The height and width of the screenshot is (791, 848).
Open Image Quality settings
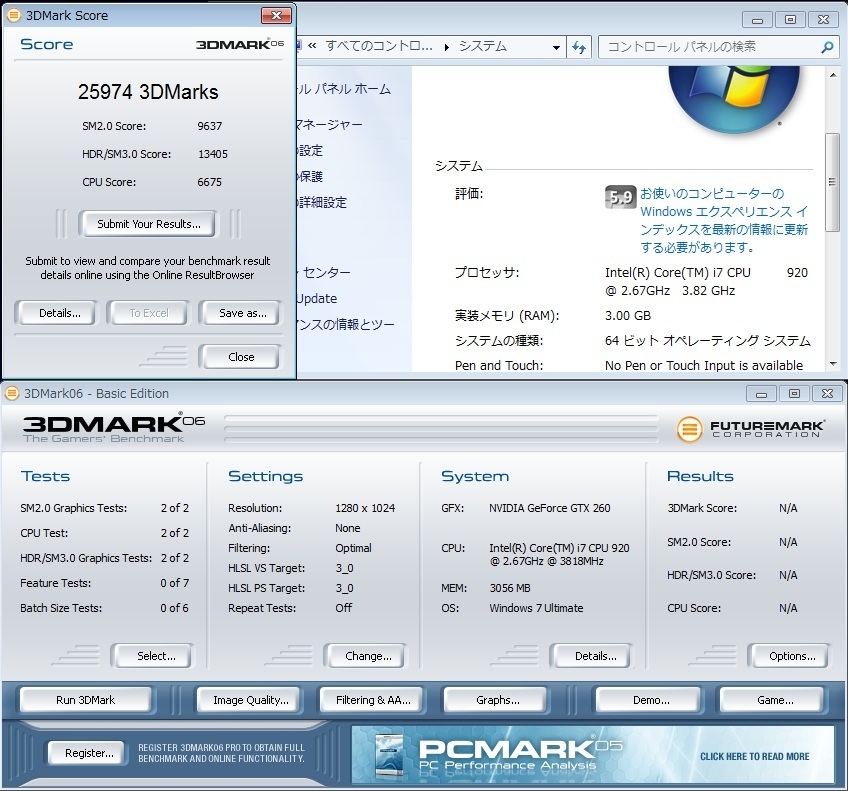(250, 700)
